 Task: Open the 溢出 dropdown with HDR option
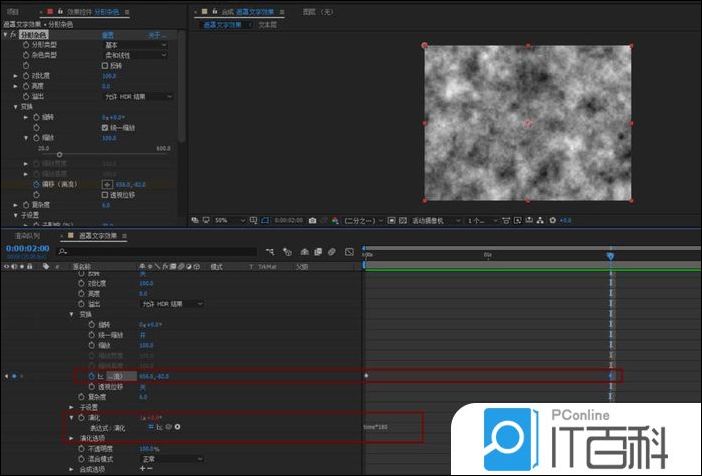[x=138, y=96]
